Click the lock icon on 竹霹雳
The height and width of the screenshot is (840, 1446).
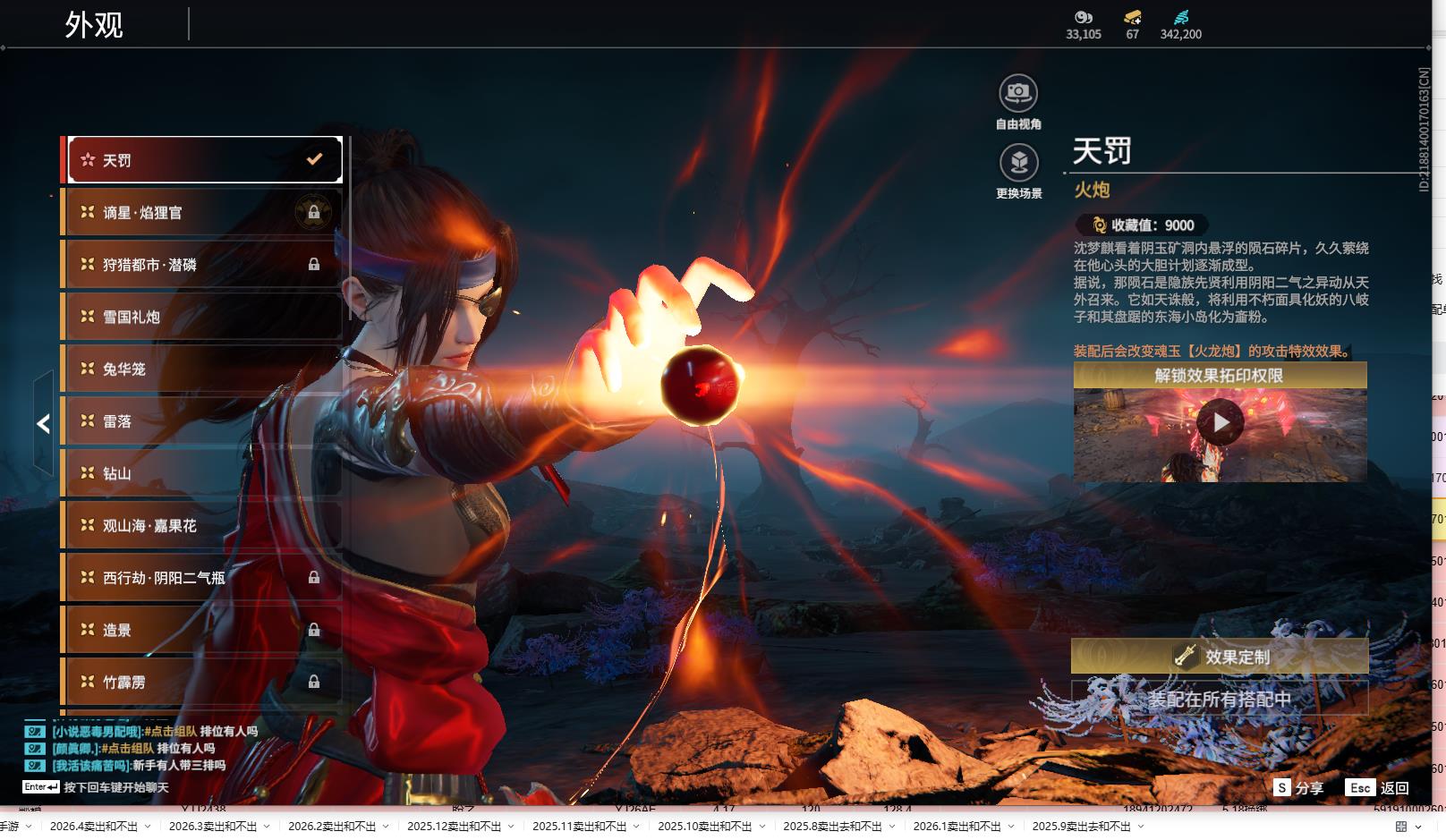click(x=313, y=682)
